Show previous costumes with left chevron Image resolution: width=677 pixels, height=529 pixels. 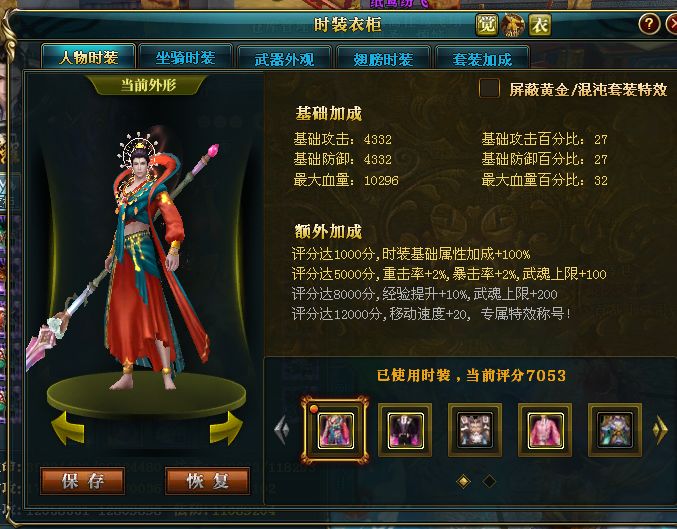(282, 430)
